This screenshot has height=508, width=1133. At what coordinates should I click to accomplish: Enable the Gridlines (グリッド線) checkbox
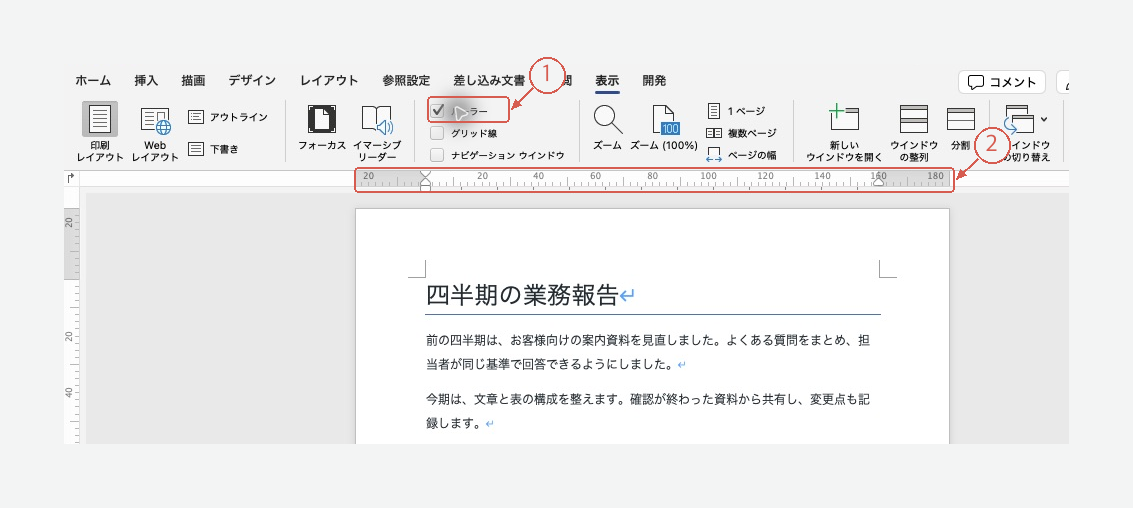pyautogui.click(x=437, y=133)
